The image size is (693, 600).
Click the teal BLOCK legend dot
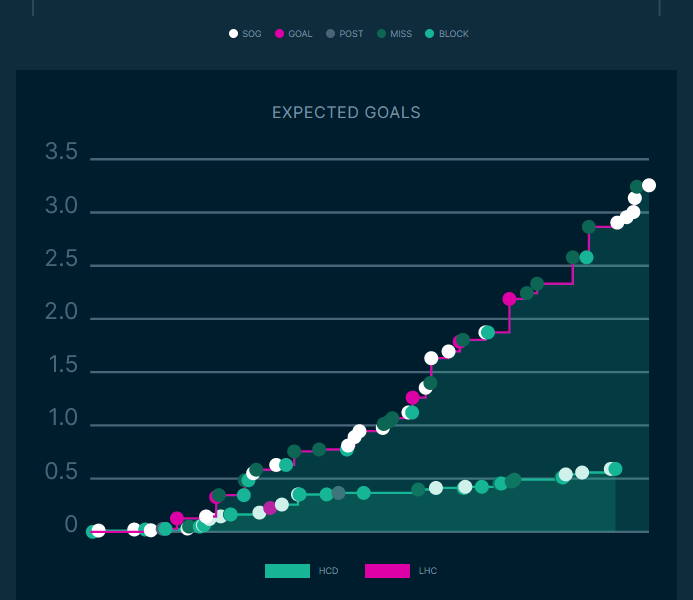[x=429, y=34]
